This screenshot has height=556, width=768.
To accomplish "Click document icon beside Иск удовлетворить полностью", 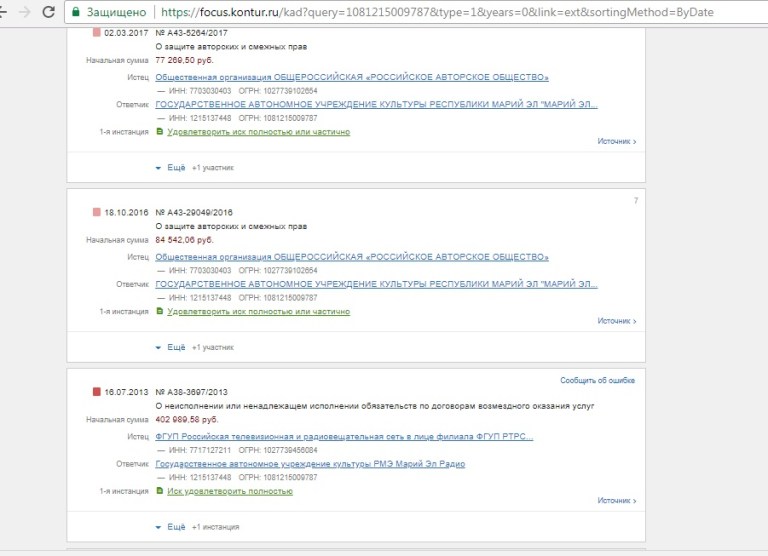I will tap(159, 491).
